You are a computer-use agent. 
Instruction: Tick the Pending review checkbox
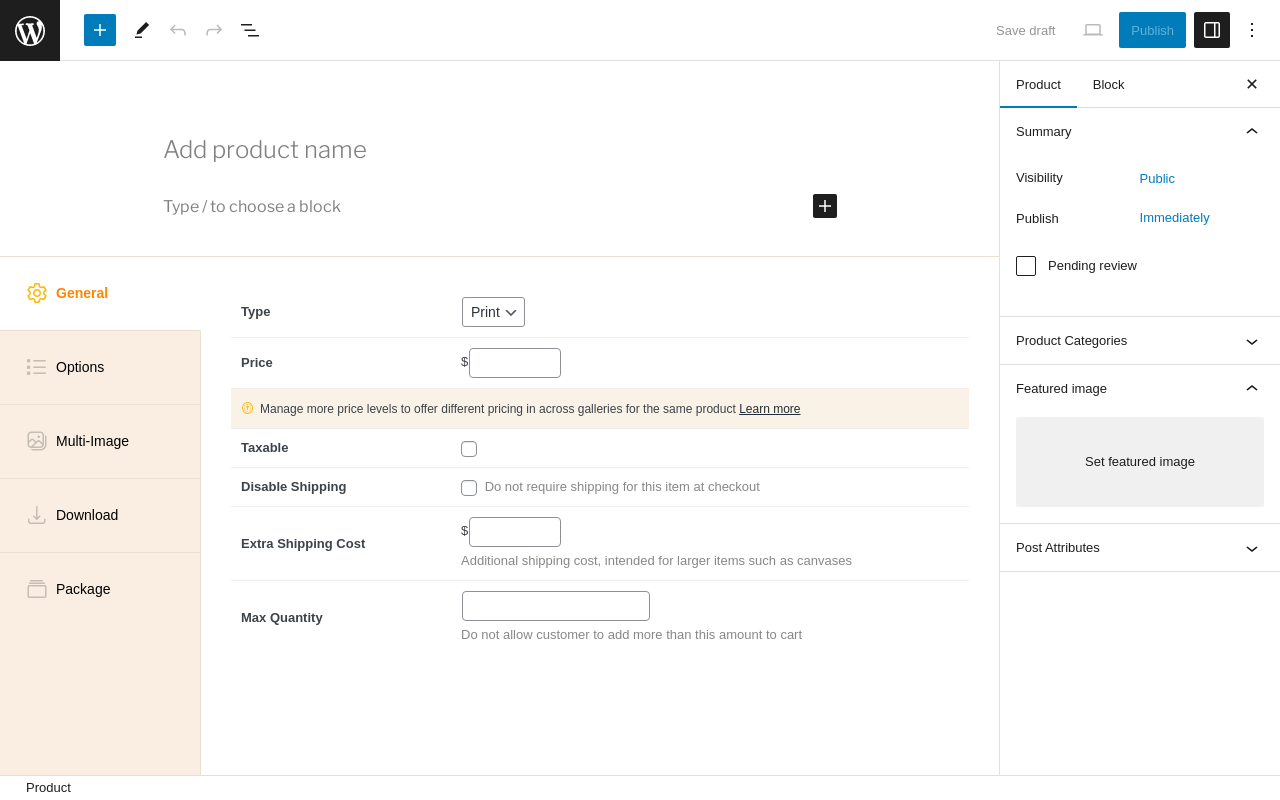1026,266
